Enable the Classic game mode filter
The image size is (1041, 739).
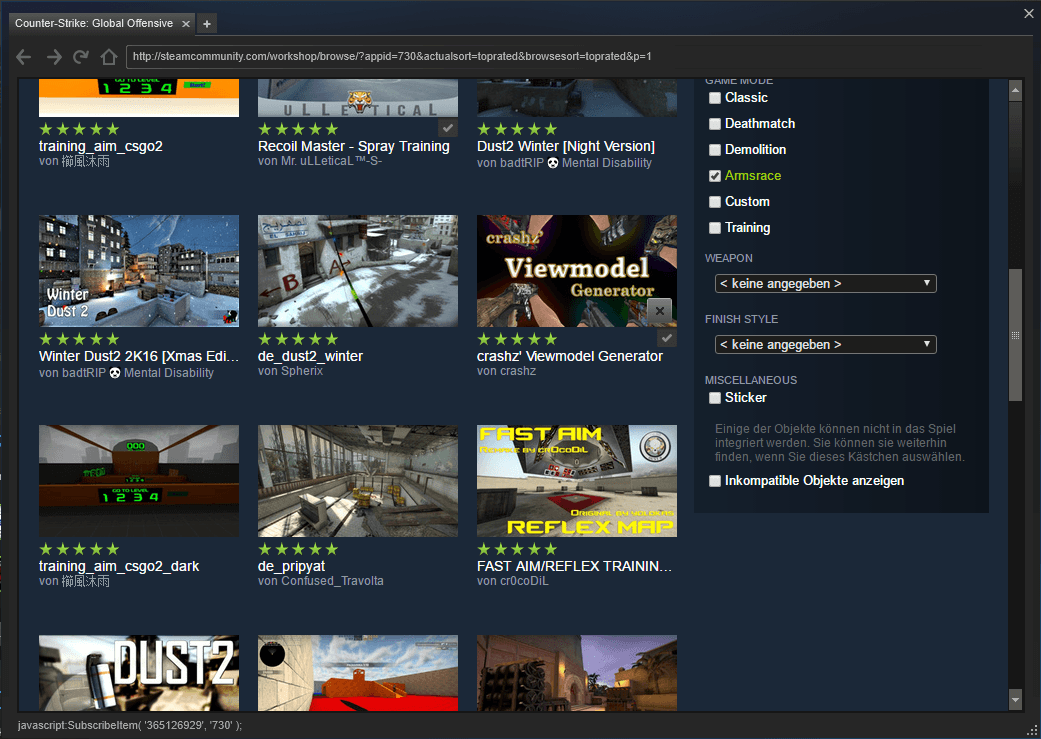click(715, 98)
